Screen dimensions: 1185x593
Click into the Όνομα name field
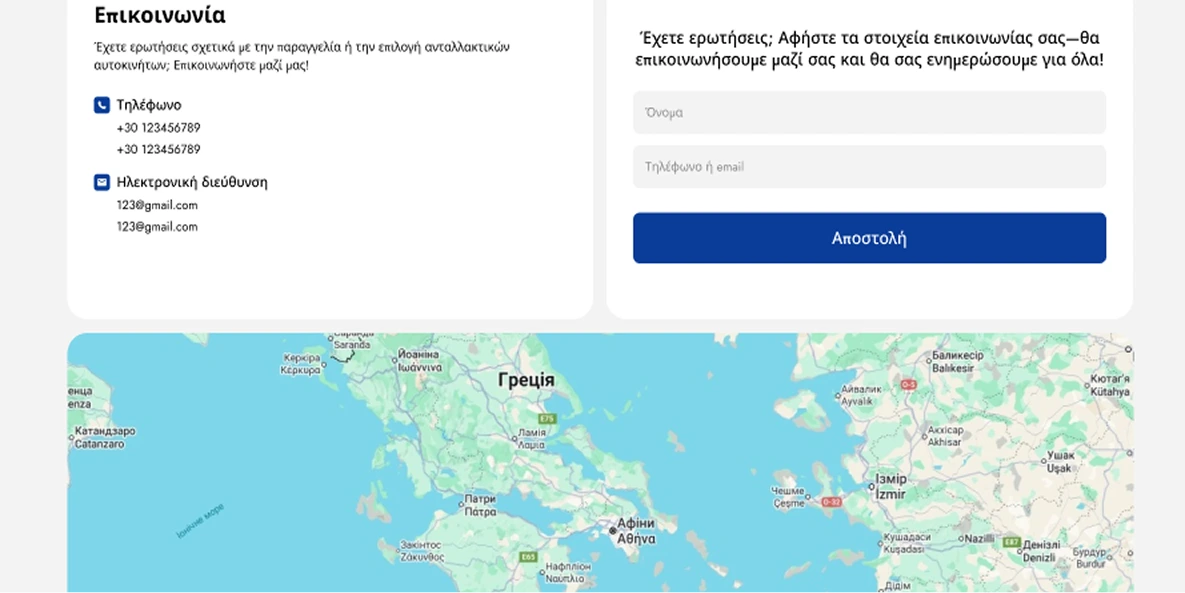pos(869,113)
